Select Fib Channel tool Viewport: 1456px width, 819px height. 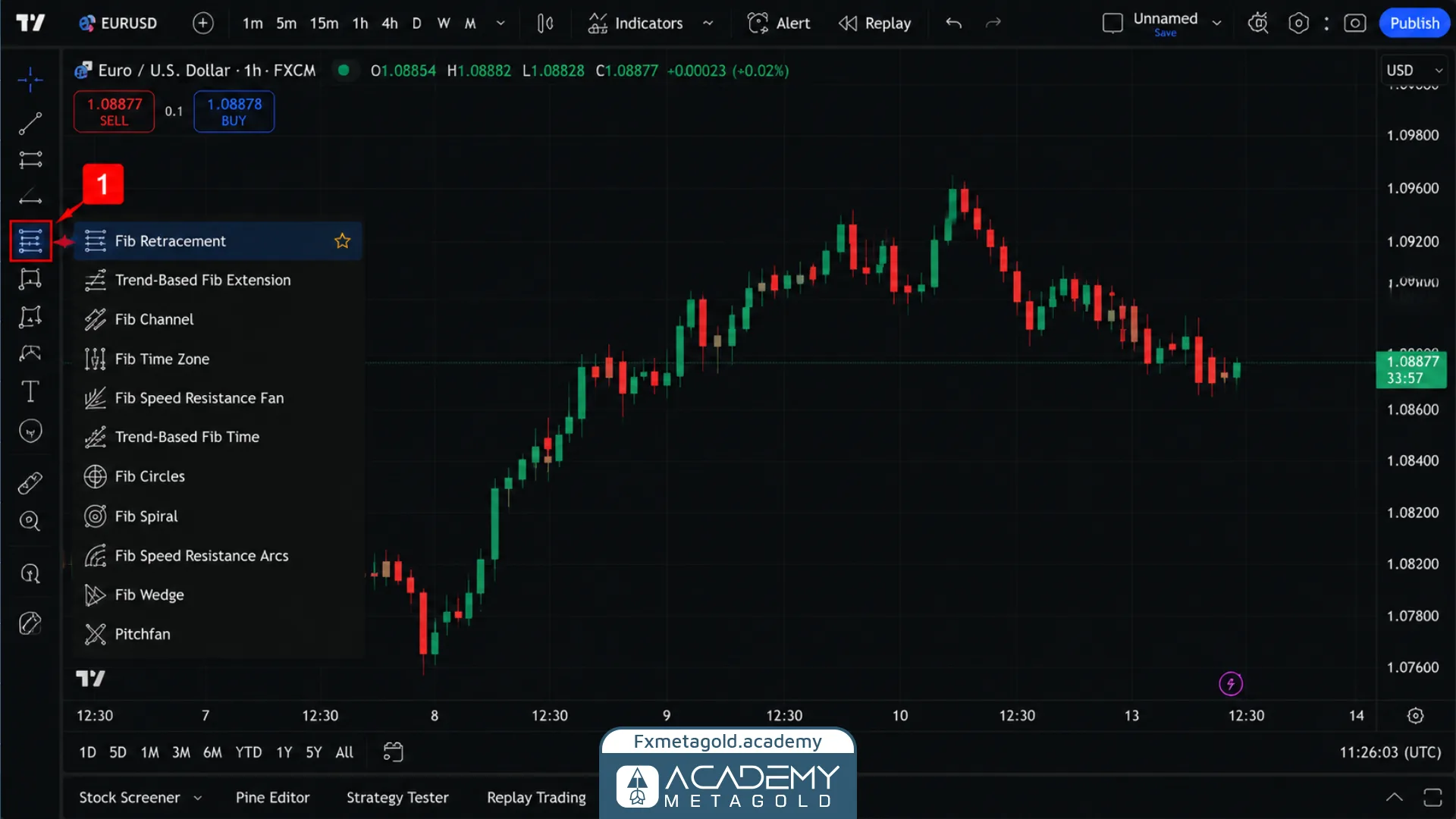[x=218, y=320]
